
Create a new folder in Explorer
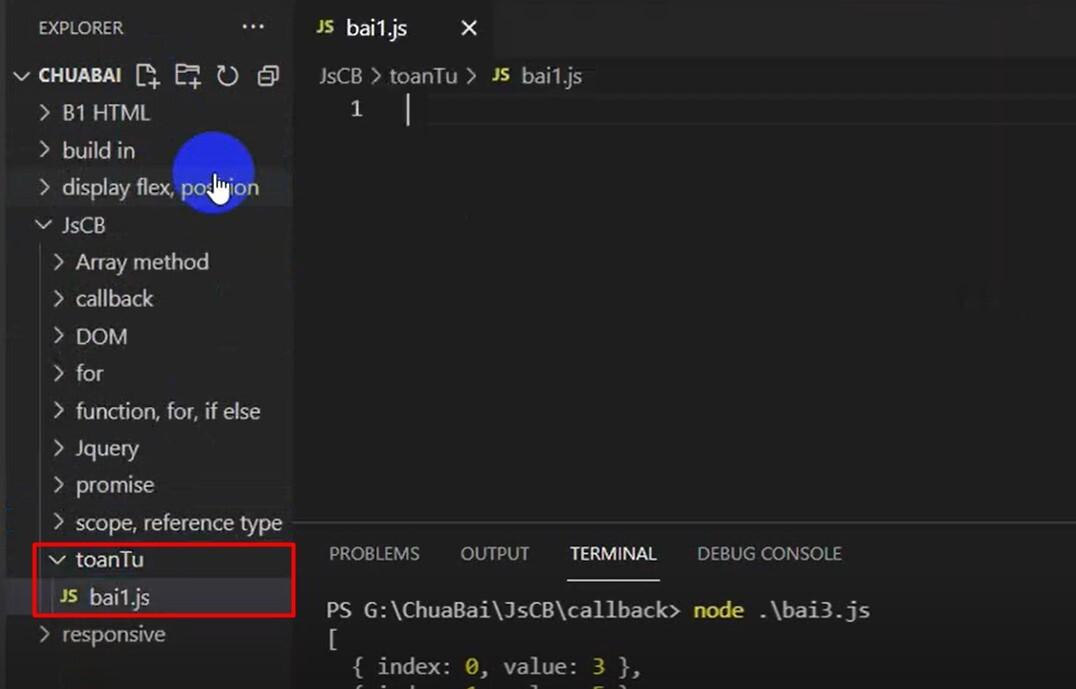point(187,75)
